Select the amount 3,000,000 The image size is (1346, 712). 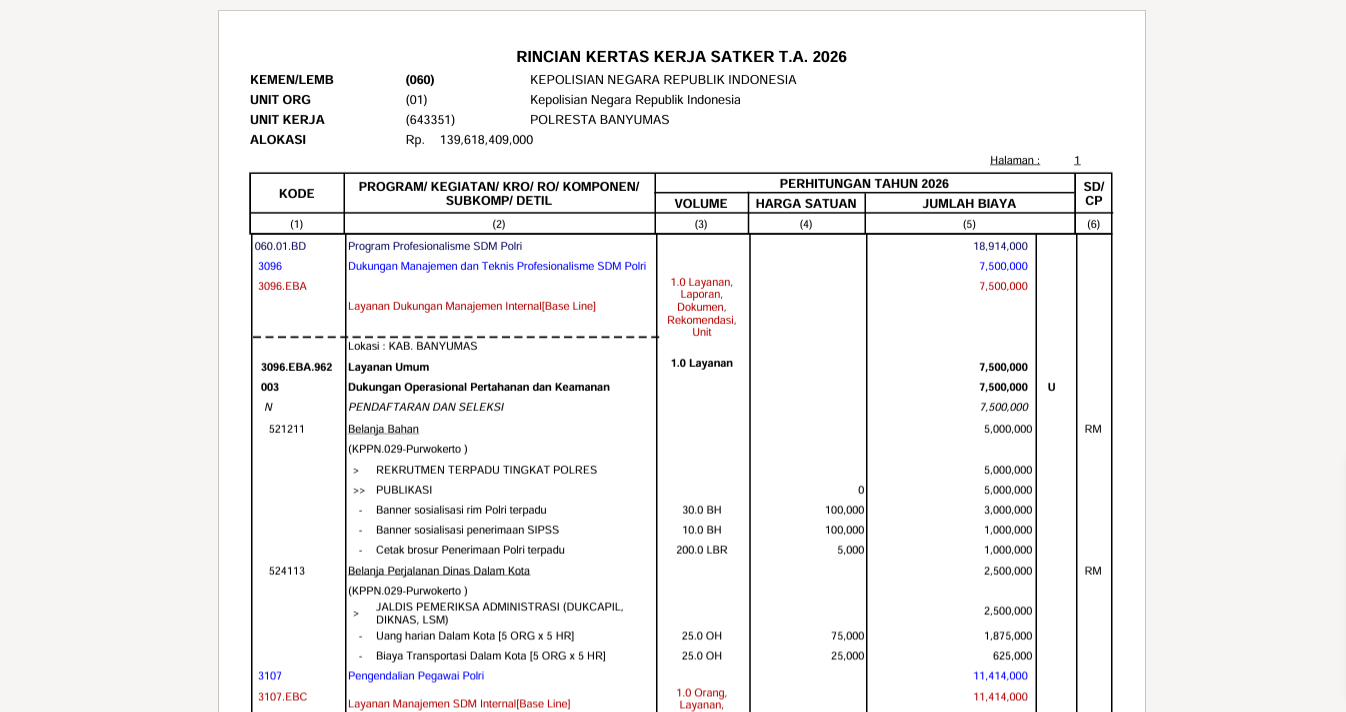1008,510
